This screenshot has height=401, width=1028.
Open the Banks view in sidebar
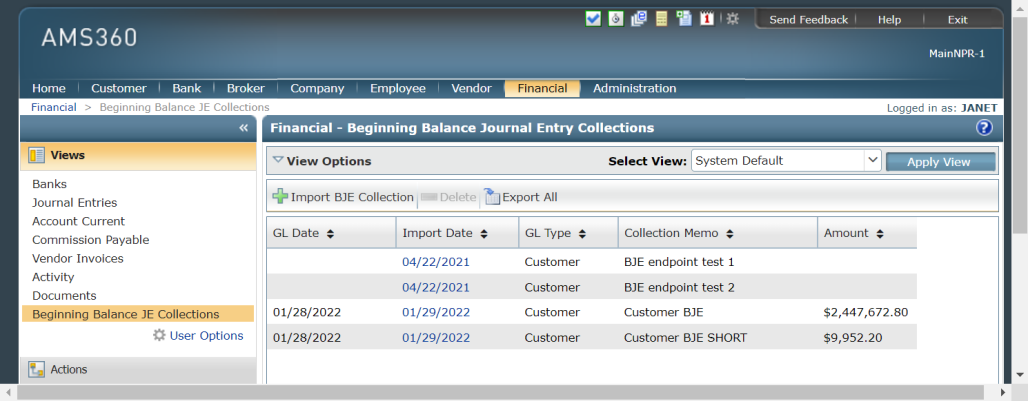click(x=50, y=184)
